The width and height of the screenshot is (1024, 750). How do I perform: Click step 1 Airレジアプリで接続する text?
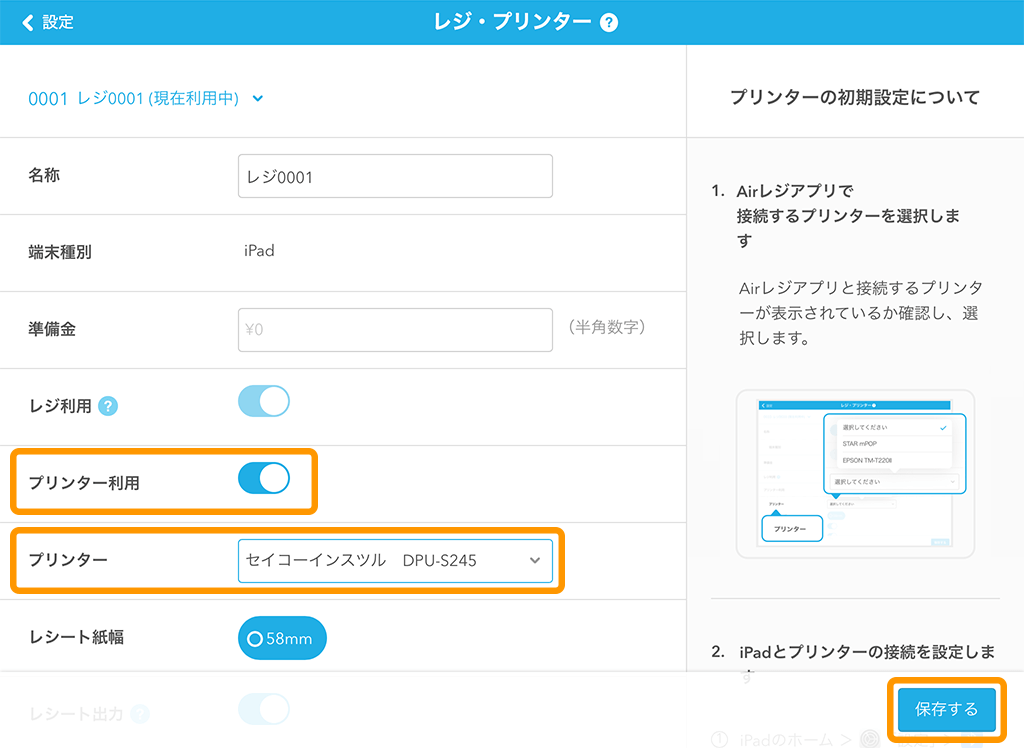coord(848,216)
